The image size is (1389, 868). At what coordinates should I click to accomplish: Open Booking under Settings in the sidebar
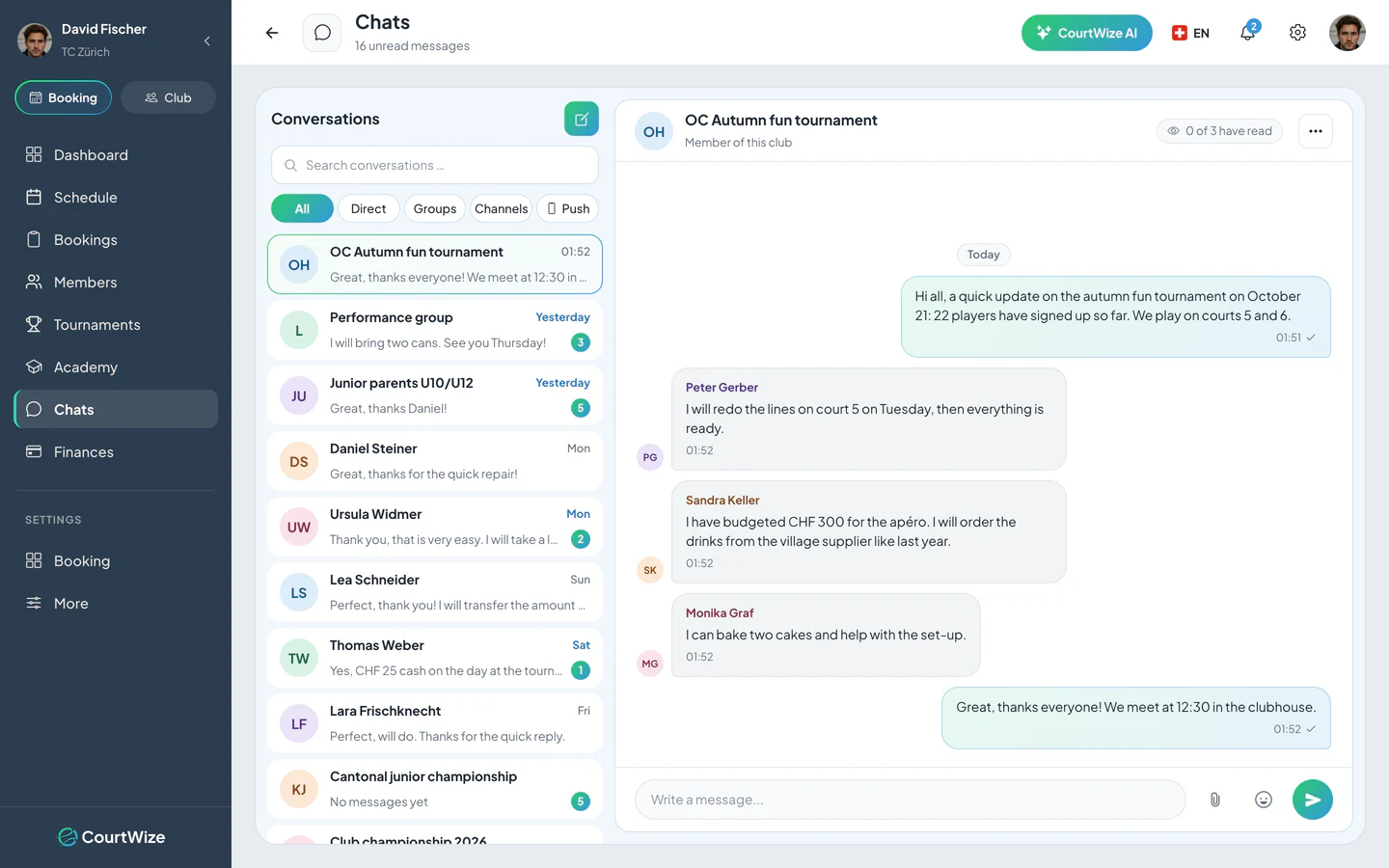pos(116,561)
